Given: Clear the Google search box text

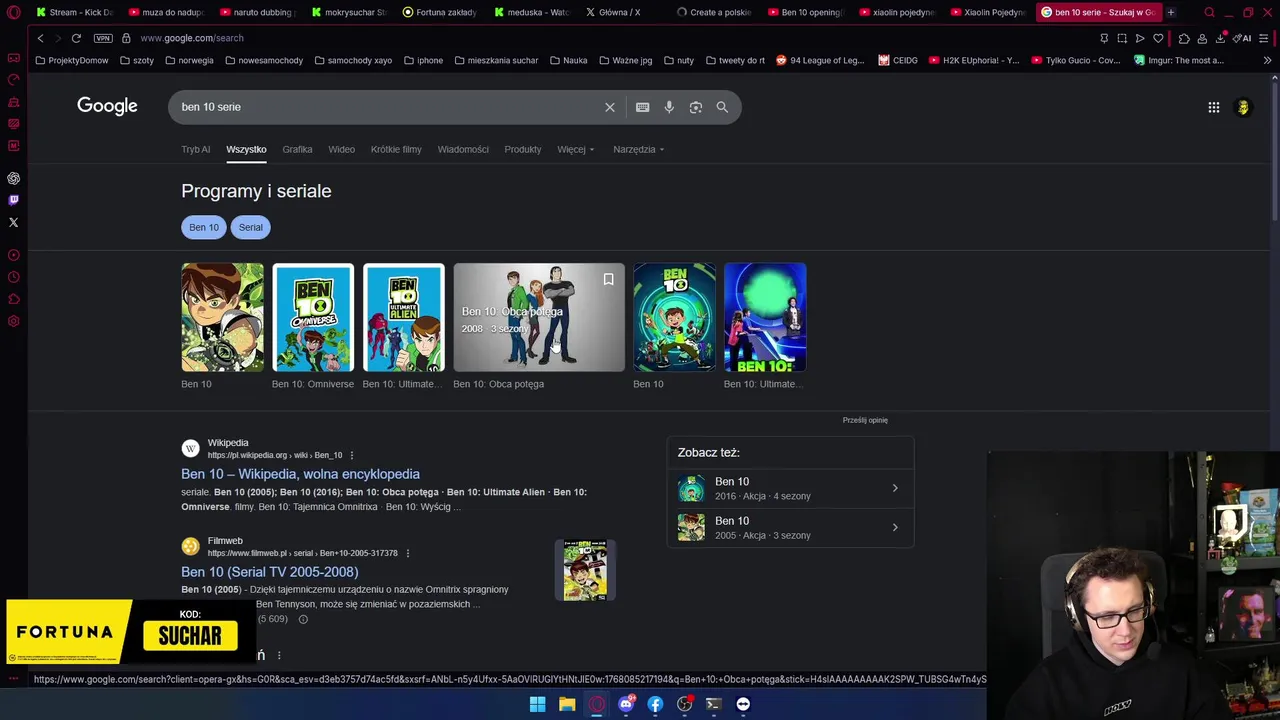Looking at the screenshot, I should pyautogui.click(x=610, y=107).
